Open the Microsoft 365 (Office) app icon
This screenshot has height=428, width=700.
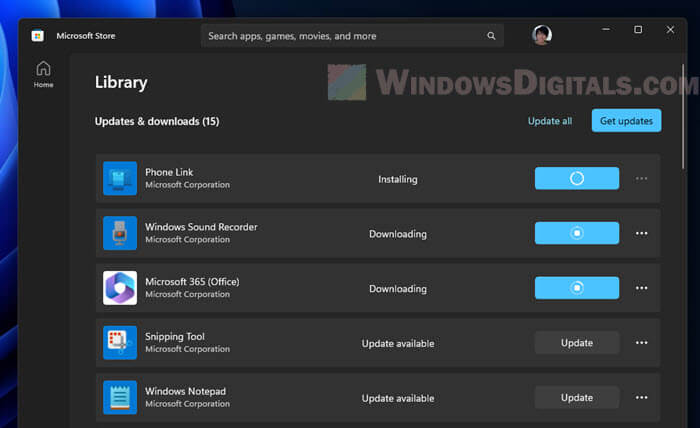click(120, 288)
